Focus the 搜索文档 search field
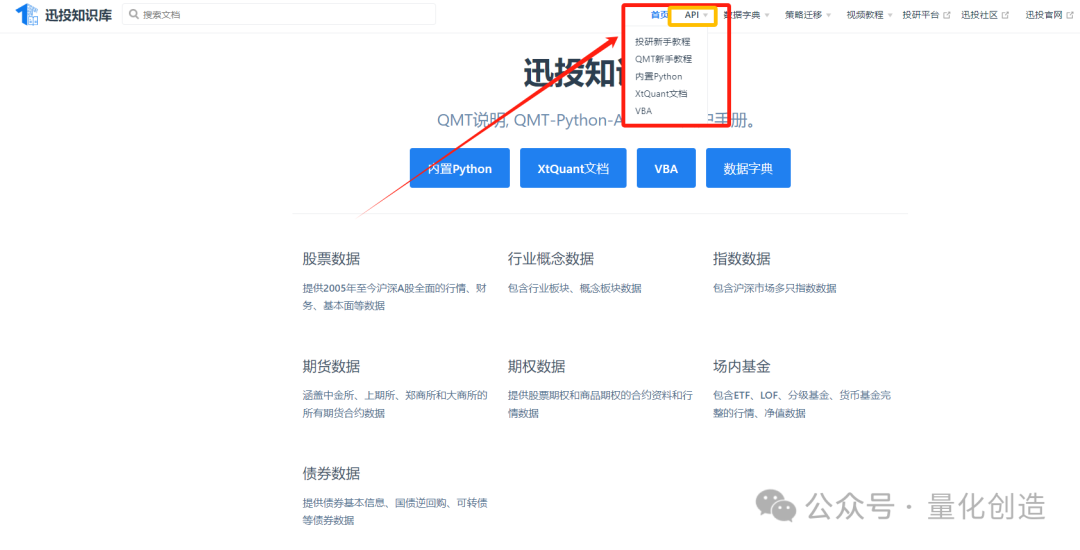Image resolution: width=1080 pixels, height=550 pixels. click(279, 14)
